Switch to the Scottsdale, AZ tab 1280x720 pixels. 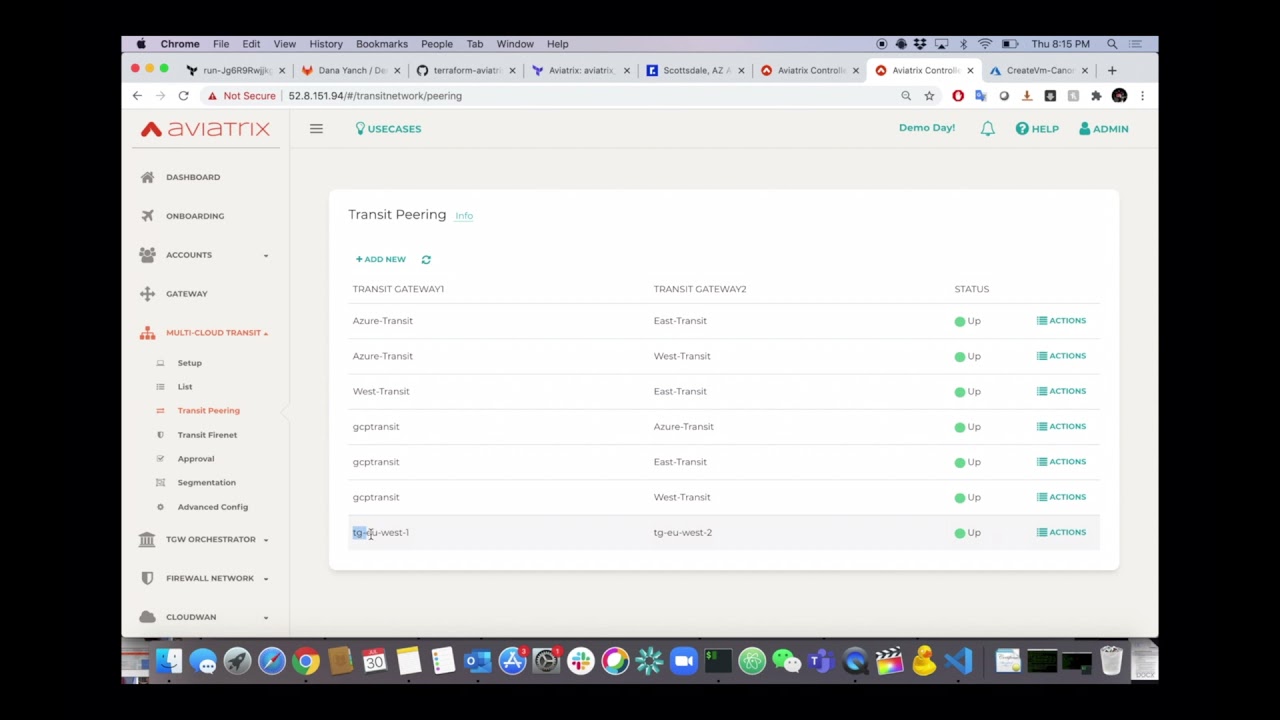[x=695, y=70]
